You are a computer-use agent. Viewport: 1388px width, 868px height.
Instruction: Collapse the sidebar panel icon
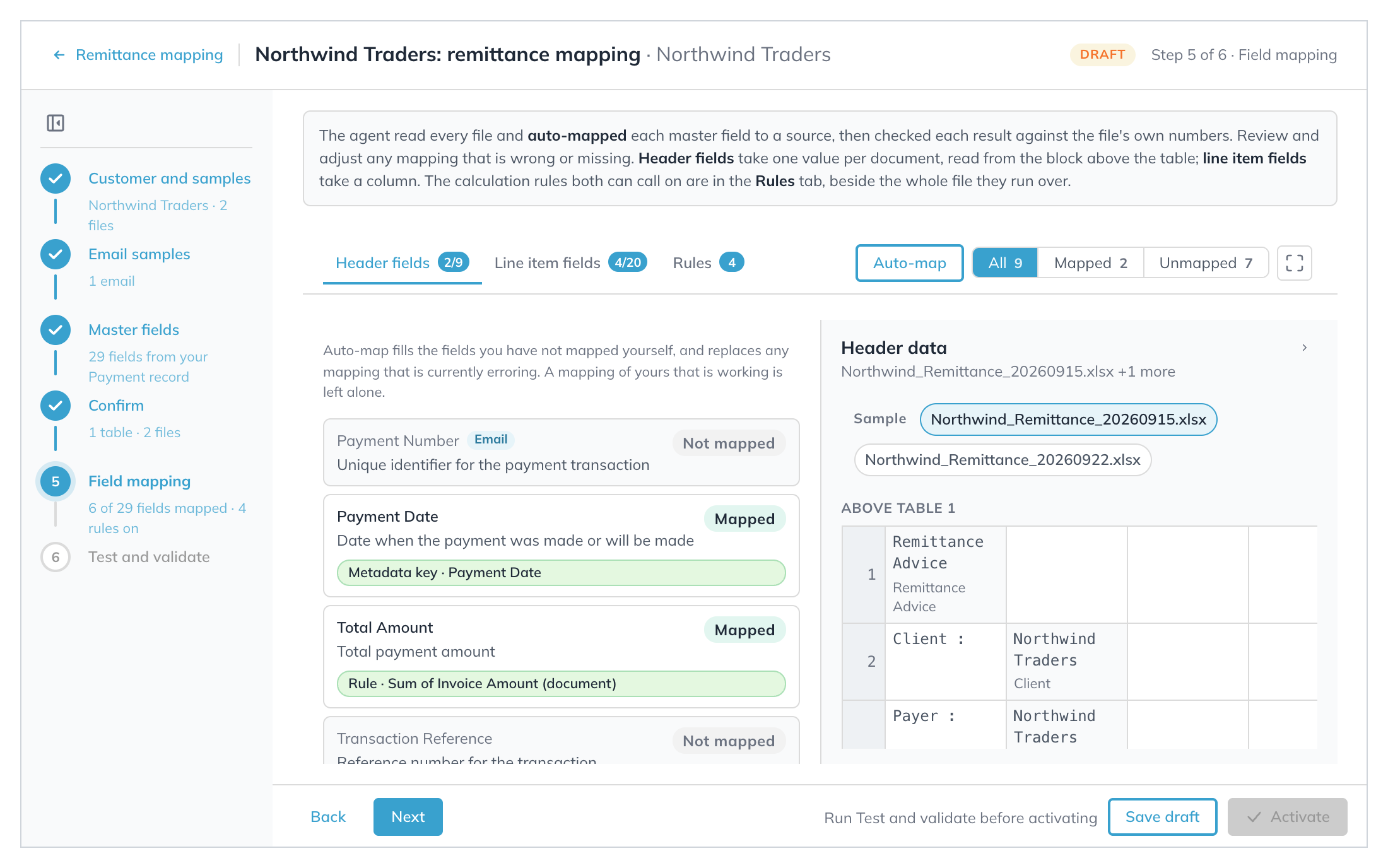56,123
